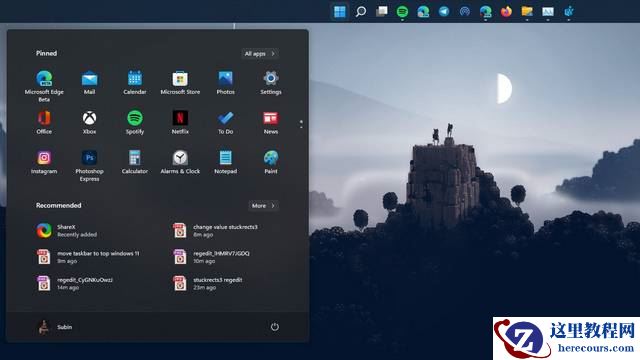
Task: Open File Explorer from the taskbar
Action: [x=527, y=11]
